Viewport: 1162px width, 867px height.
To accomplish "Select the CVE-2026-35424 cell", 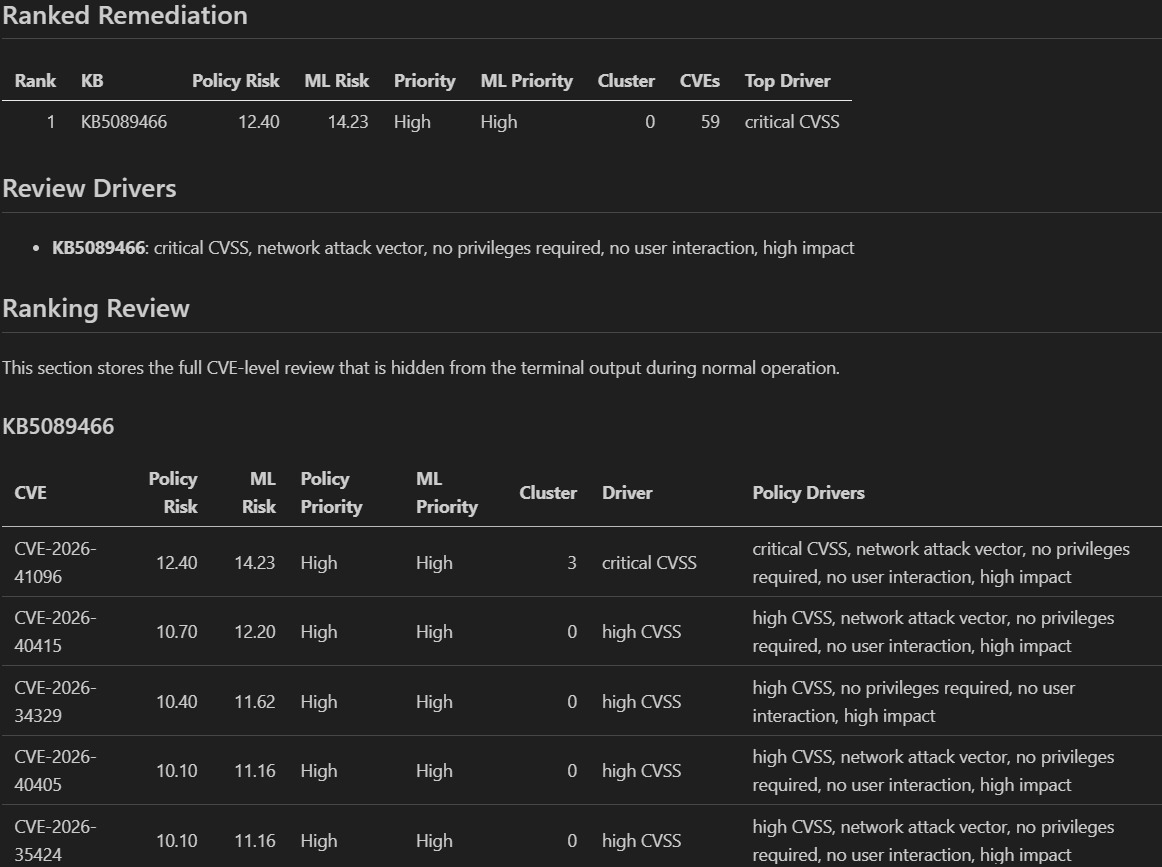I will tap(56, 840).
